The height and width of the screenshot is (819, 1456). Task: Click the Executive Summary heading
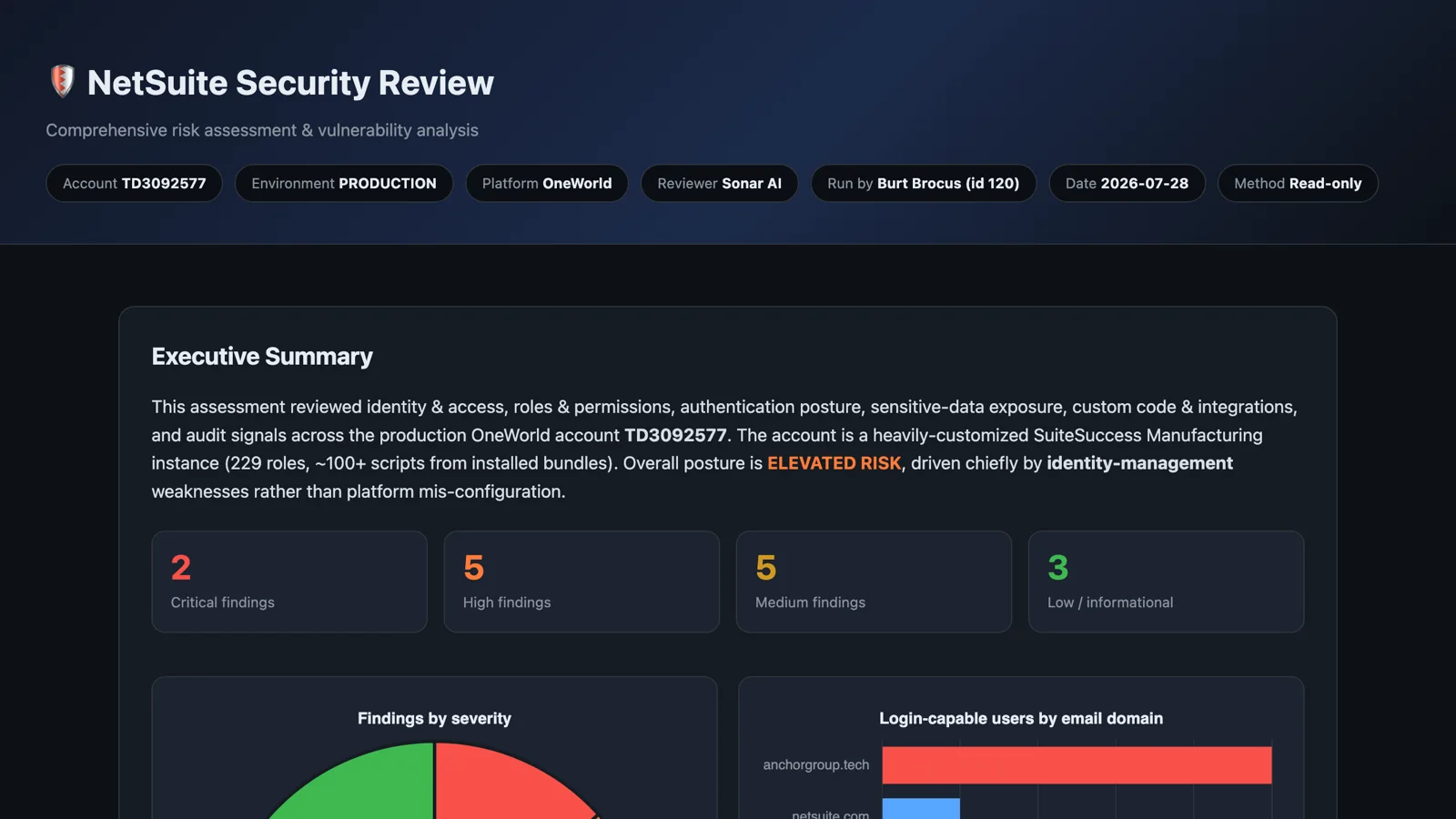(262, 357)
